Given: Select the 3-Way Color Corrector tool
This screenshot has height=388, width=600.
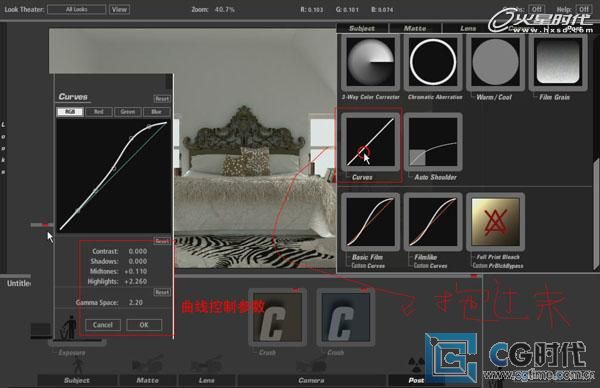Looking at the screenshot, I should point(370,62).
